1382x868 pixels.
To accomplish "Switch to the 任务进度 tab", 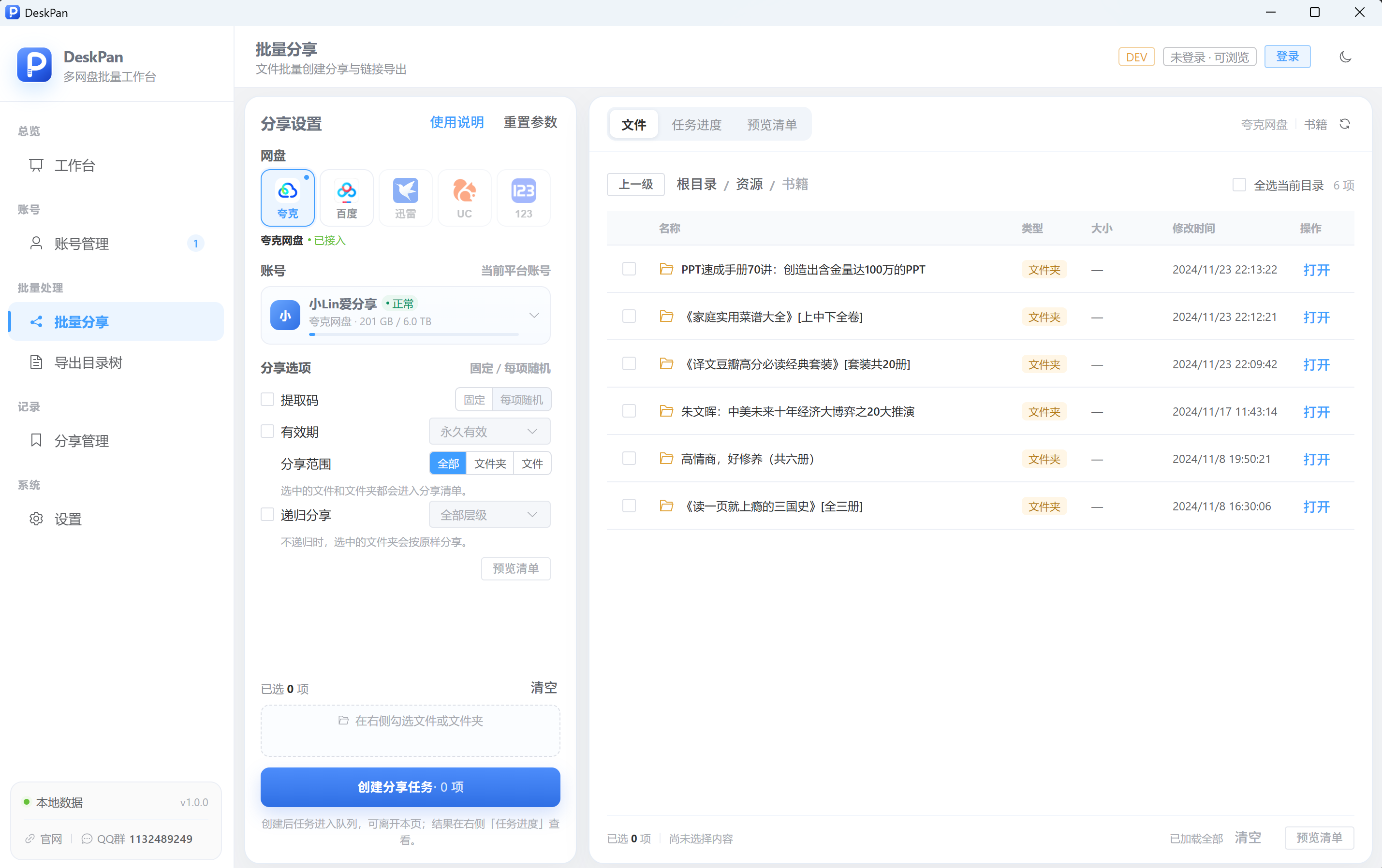I will coord(696,125).
